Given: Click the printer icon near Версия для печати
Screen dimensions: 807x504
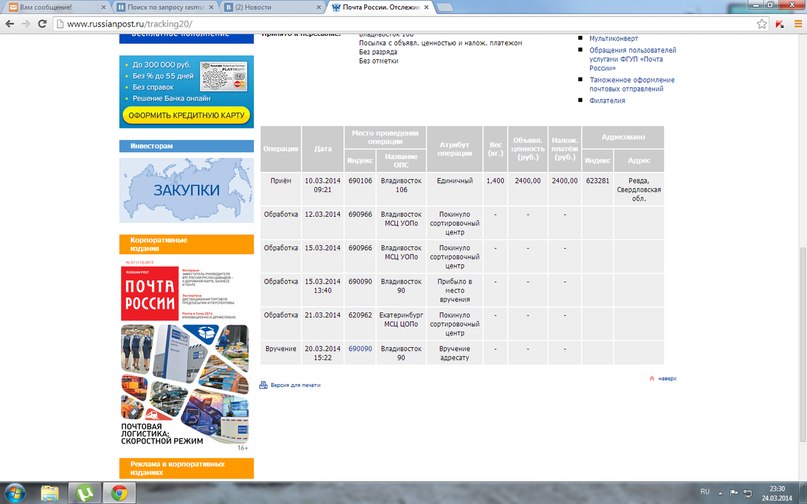Looking at the screenshot, I should [x=263, y=385].
